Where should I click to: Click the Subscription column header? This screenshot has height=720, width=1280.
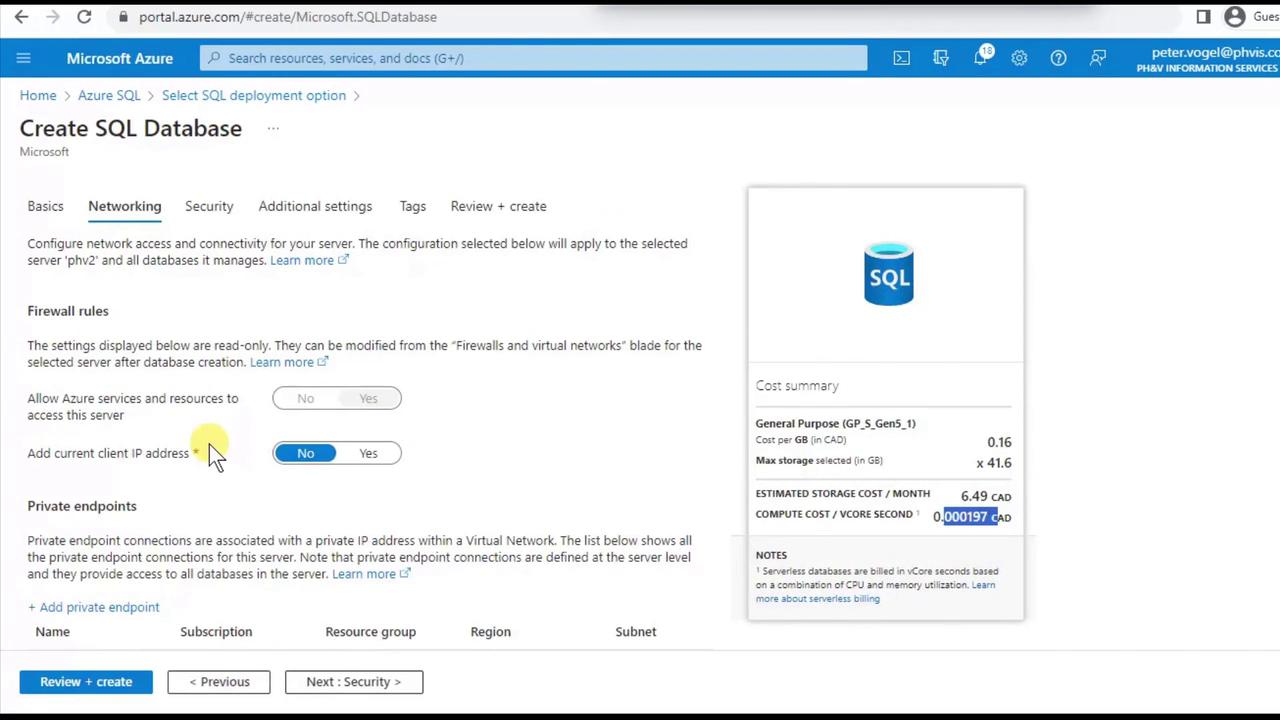216,632
